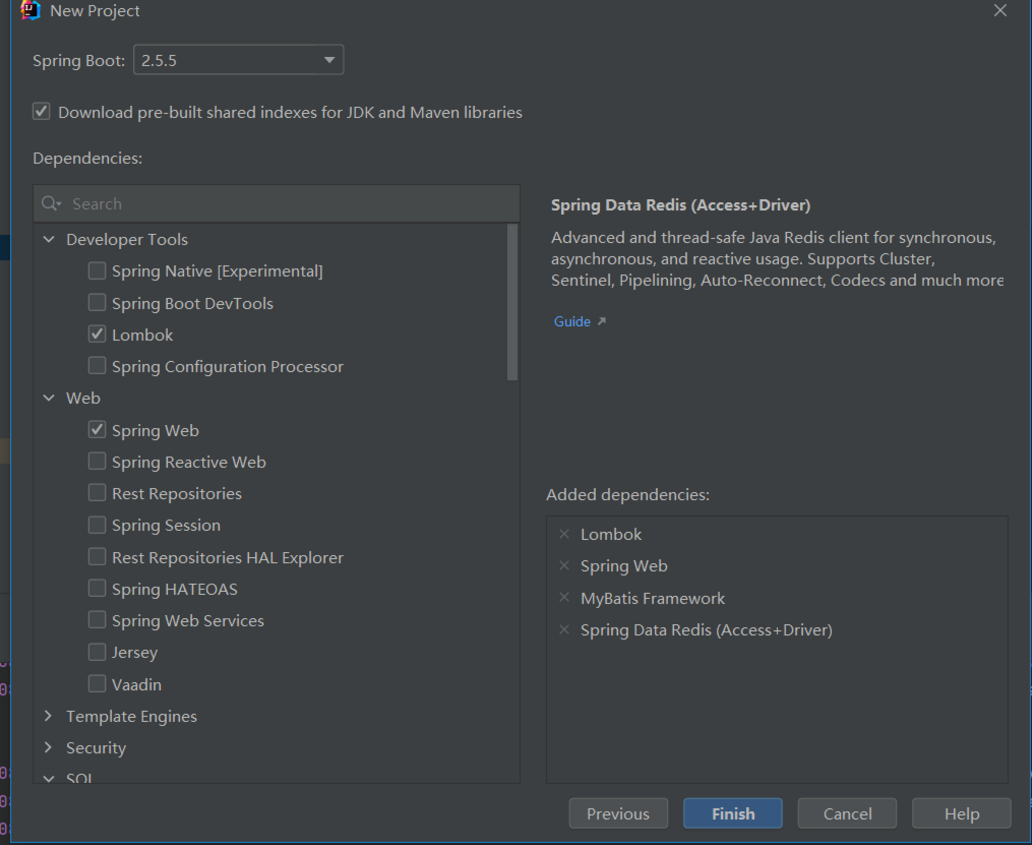
Task: Enable Spring Boot DevTools checkbox
Action: pyautogui.click(x=97, y=303)
